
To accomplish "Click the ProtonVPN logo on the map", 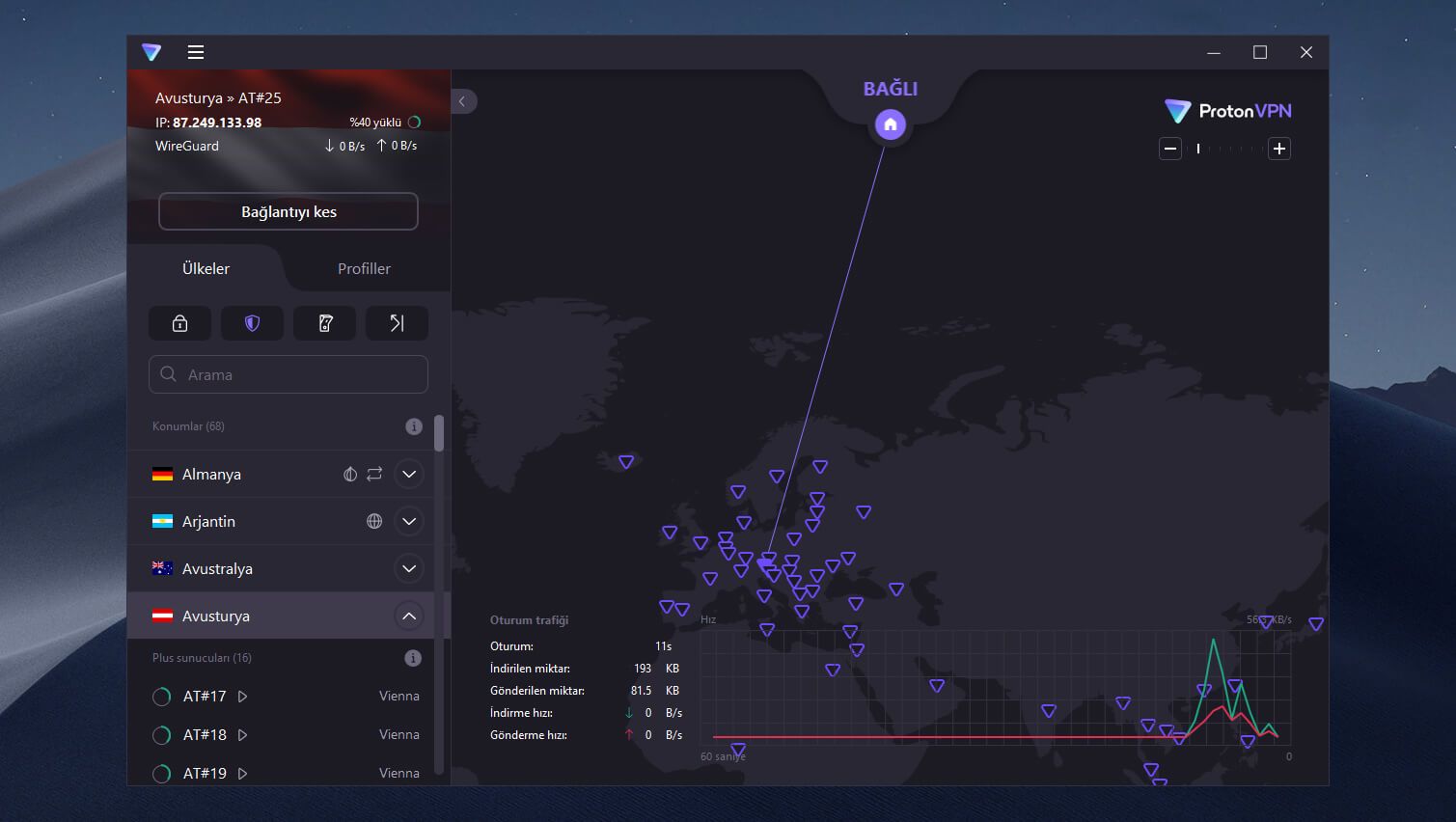I will pos(1228,111).
